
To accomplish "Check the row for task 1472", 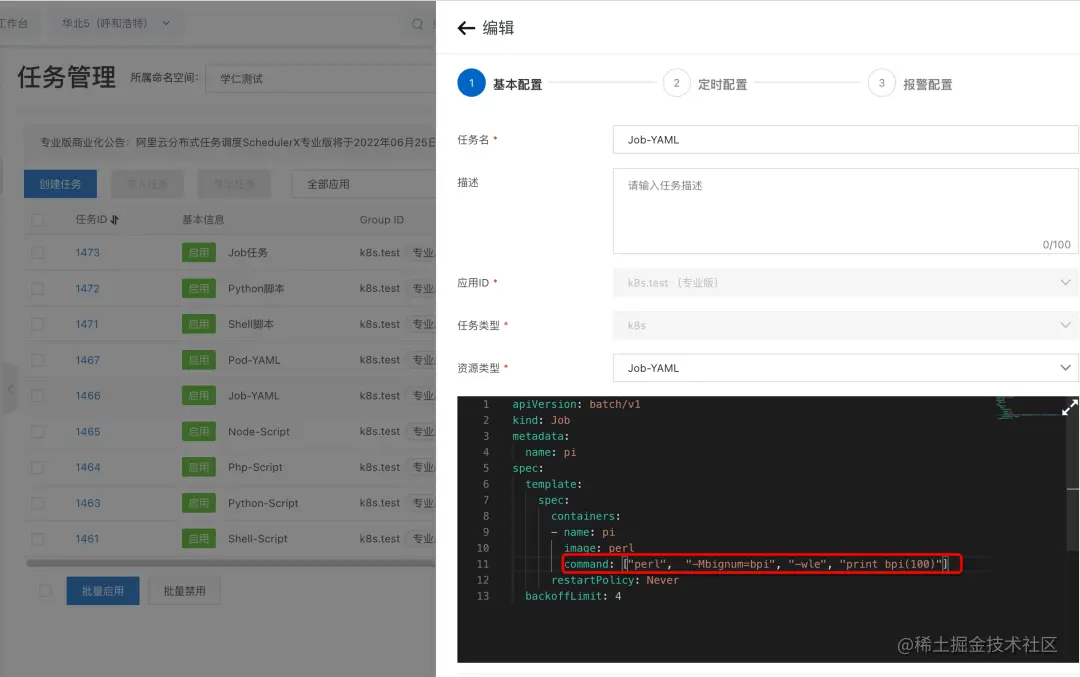I will pos(37,289).
